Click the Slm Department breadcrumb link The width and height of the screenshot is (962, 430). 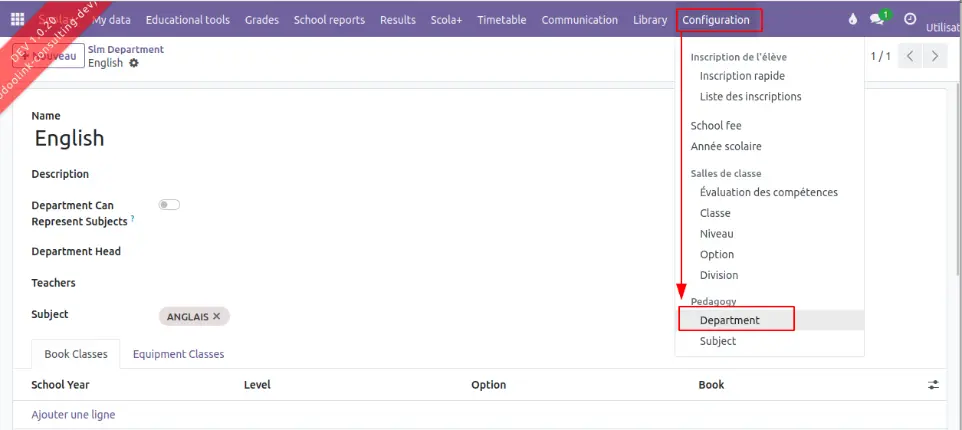coord(126,49)
